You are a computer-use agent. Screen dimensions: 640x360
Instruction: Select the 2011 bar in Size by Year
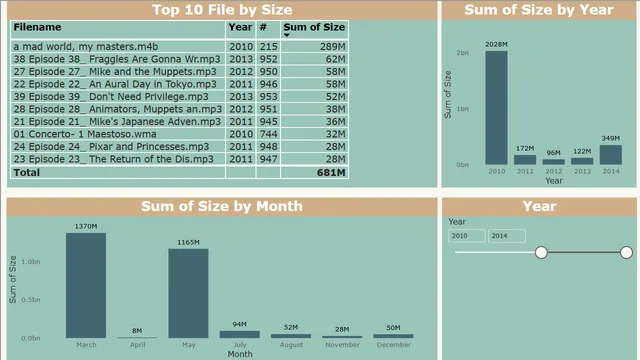(x=525, y=160)
